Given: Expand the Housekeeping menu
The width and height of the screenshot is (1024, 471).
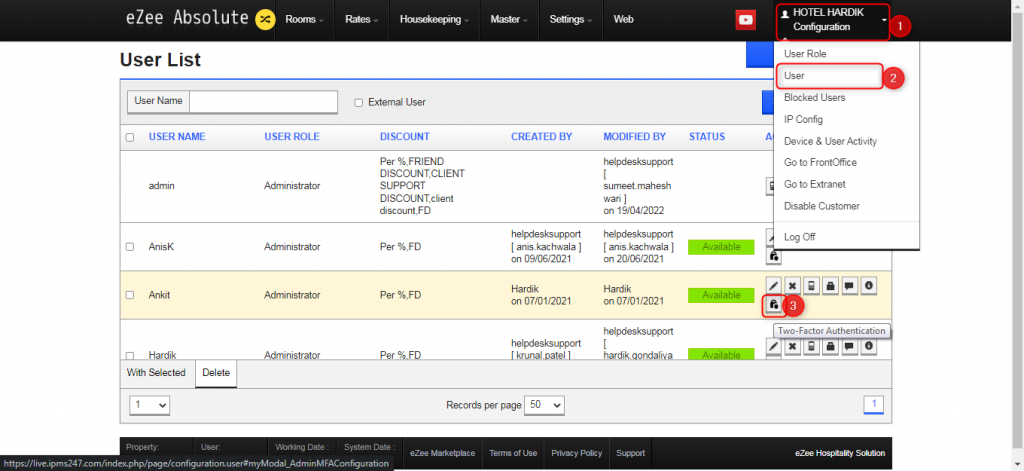Looking at the screenshot, I should point(434,20).
